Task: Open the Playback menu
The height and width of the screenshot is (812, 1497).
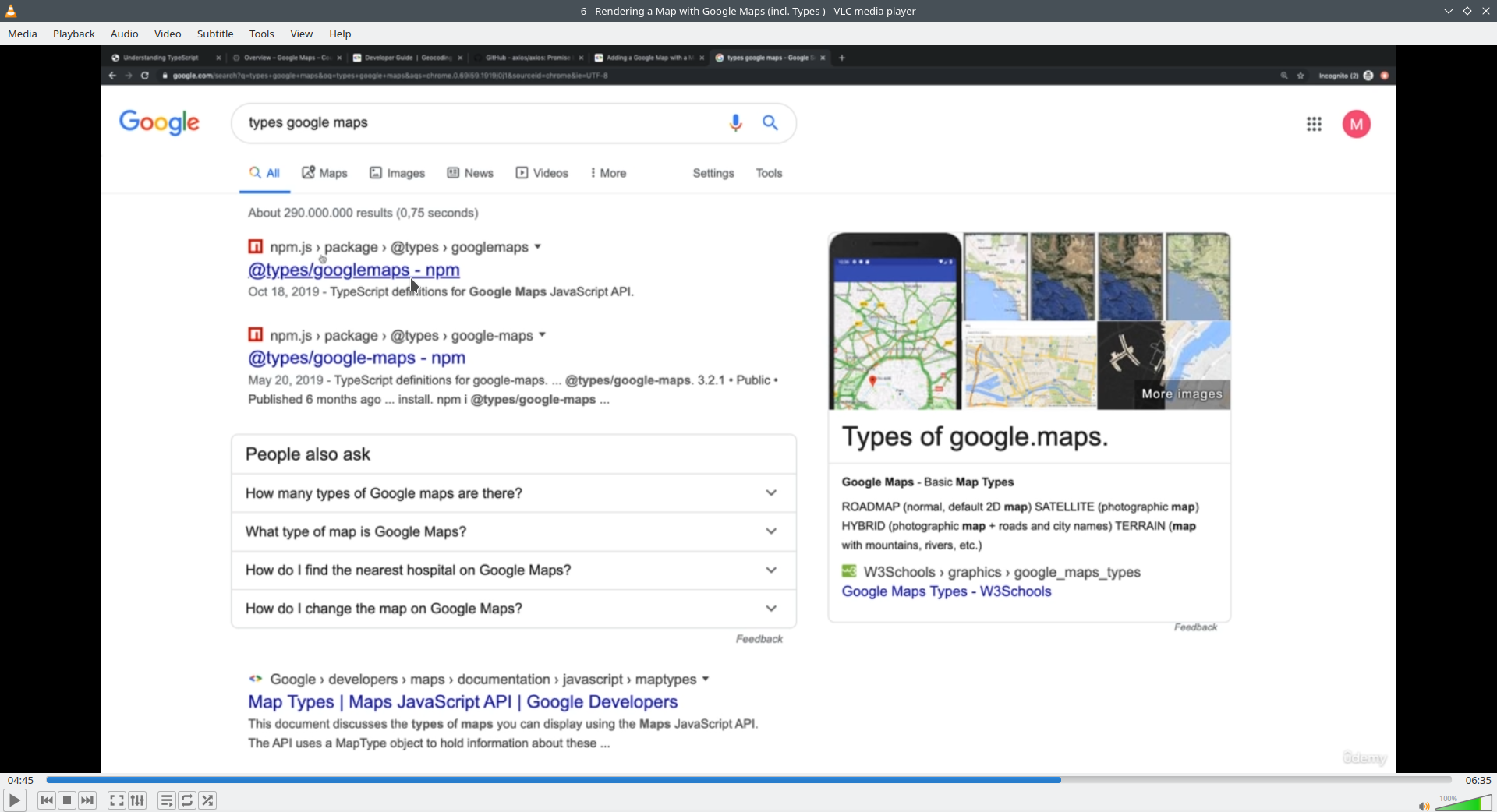Action: [74, 34]
